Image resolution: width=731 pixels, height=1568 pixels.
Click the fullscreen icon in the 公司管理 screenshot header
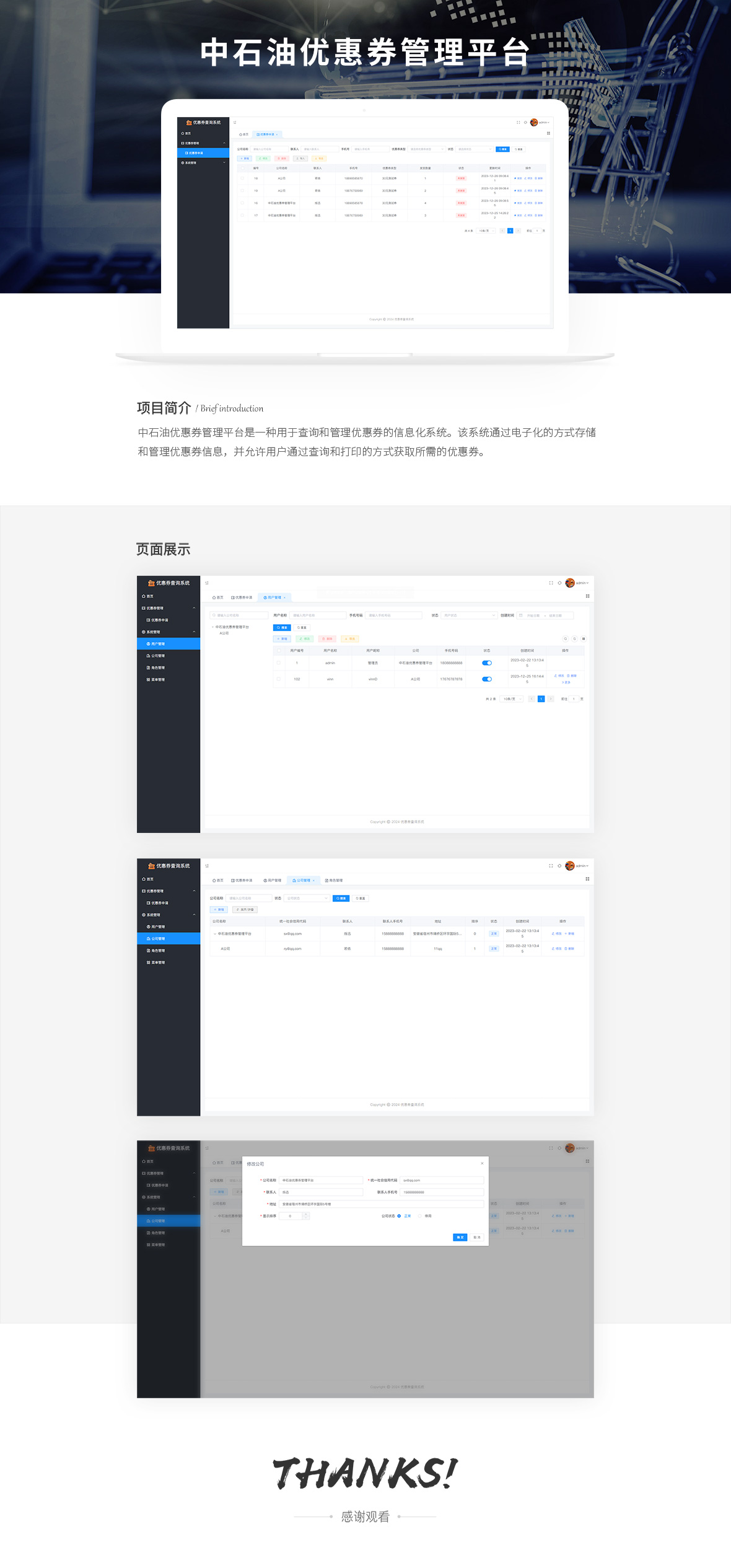click(x=551, y=866)
